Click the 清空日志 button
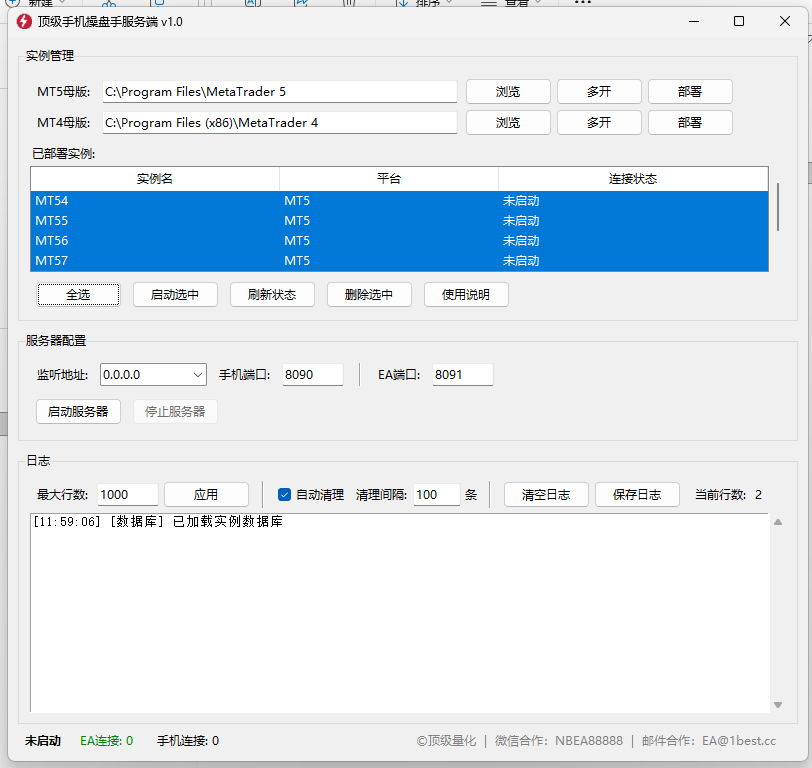The image size is (812, 768). [x=546, y=495]
